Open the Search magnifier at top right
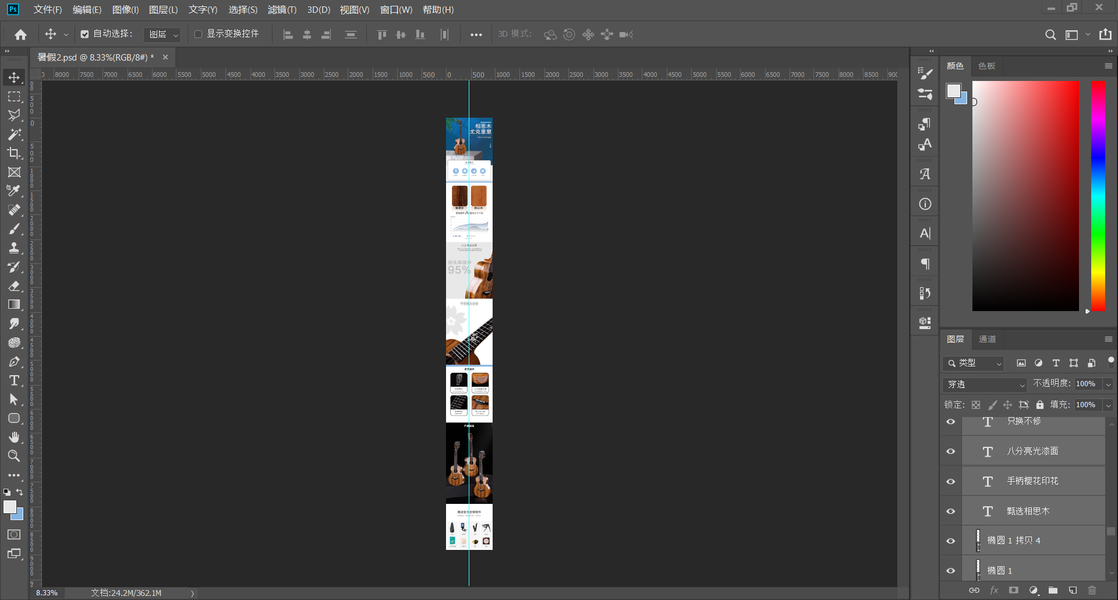 click(1050, 34)
